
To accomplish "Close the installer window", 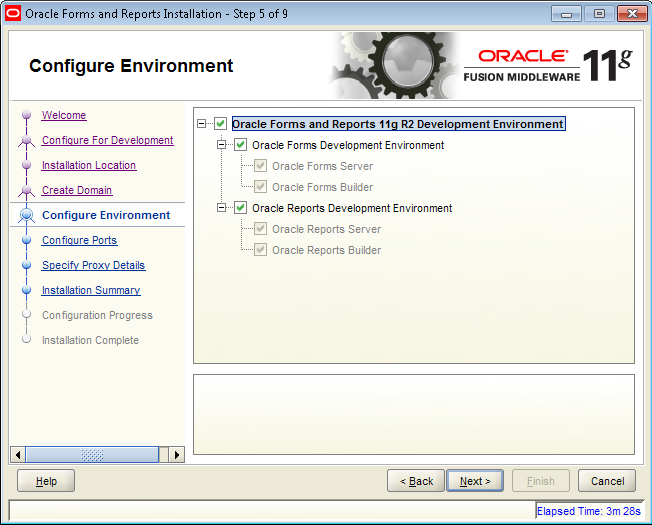I will tap(632, 14).
